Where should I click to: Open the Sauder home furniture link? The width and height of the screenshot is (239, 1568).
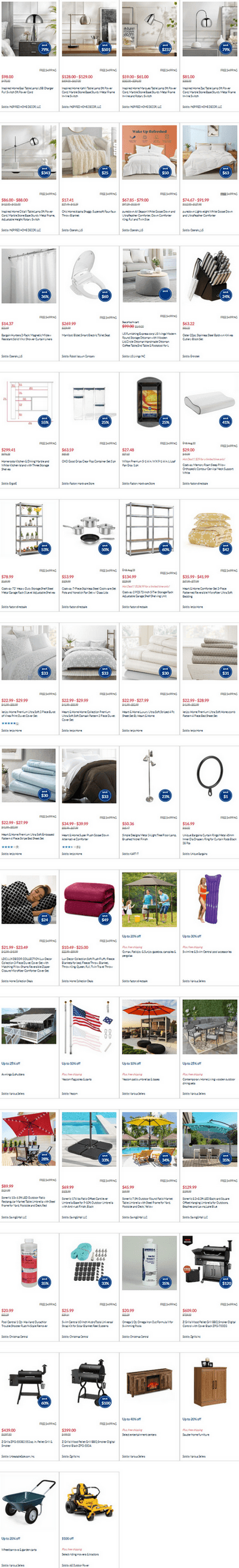coord(197,1434)
